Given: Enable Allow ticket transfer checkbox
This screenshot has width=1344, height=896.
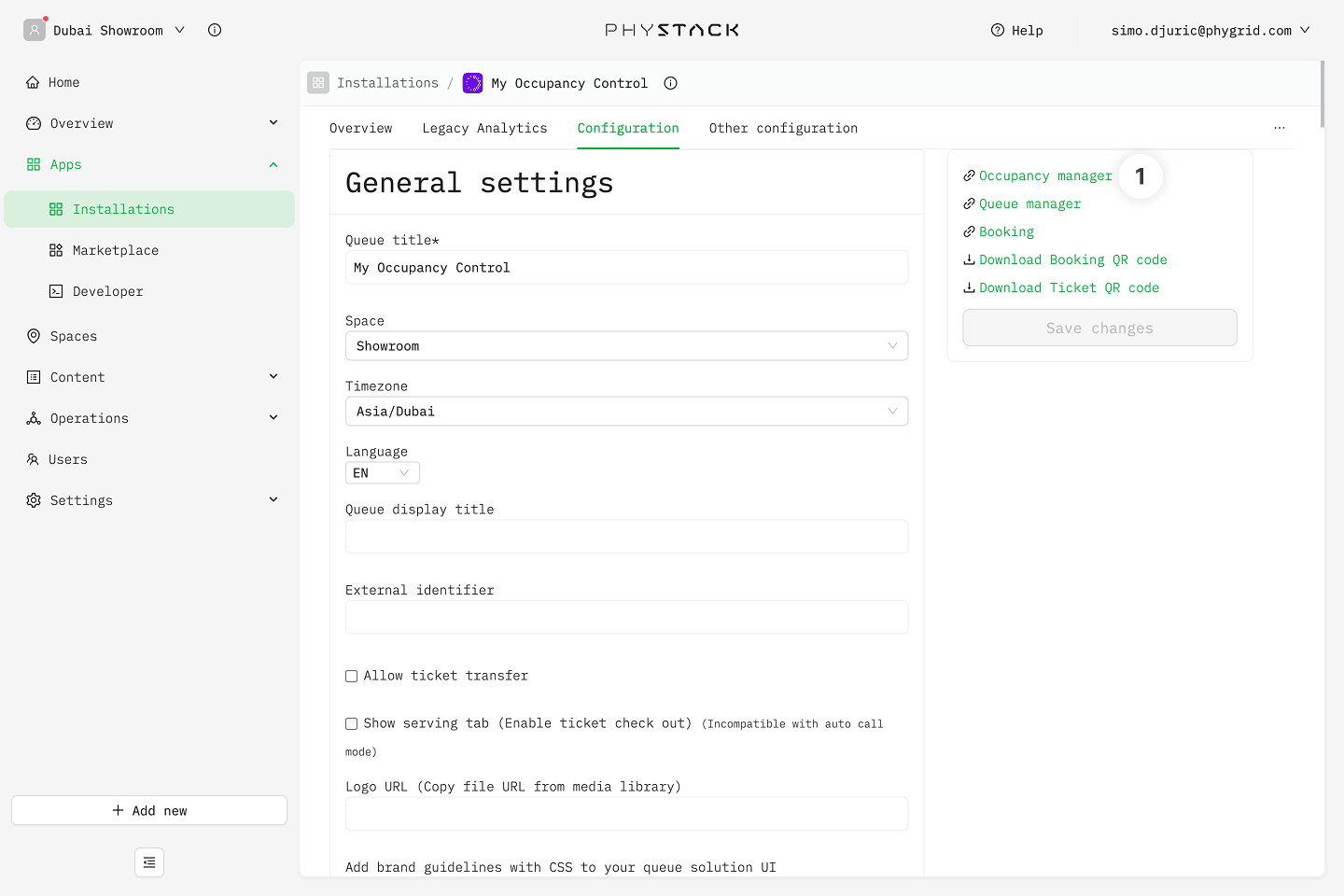Looking at the screenshot, I should point(352,677).
